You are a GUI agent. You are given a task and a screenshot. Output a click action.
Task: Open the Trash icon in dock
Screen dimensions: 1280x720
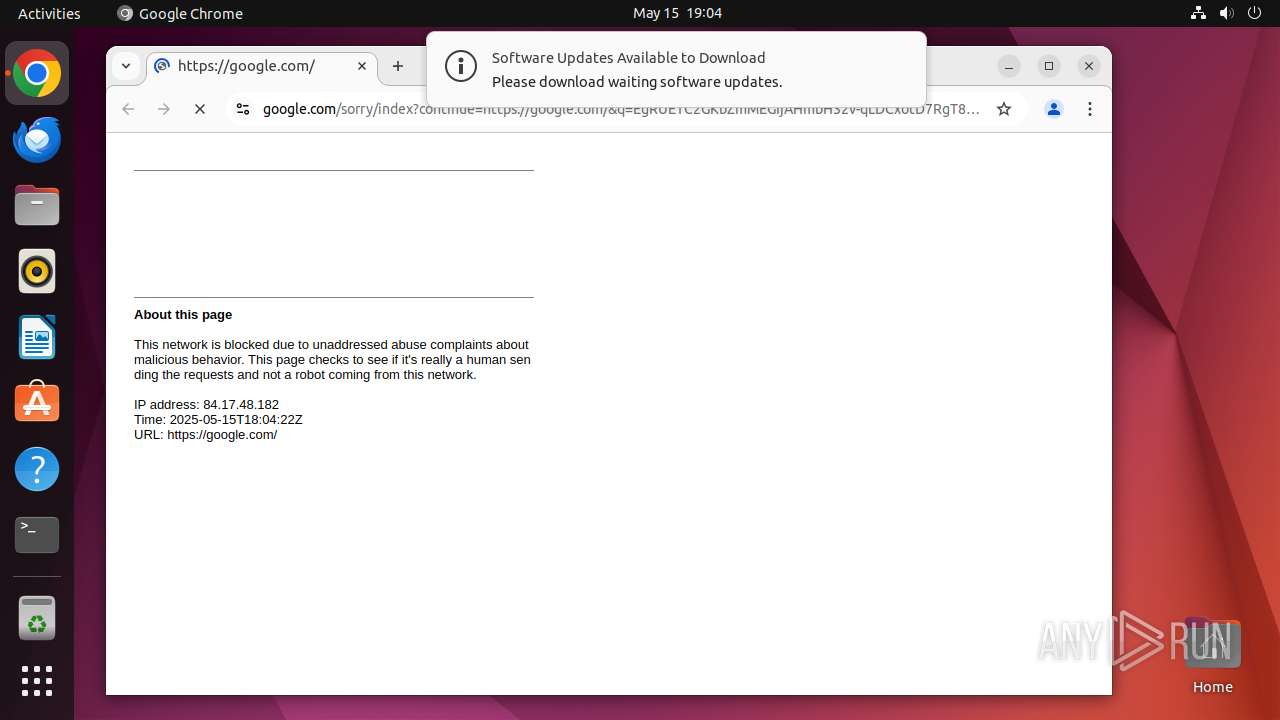[x=37, y=618]
